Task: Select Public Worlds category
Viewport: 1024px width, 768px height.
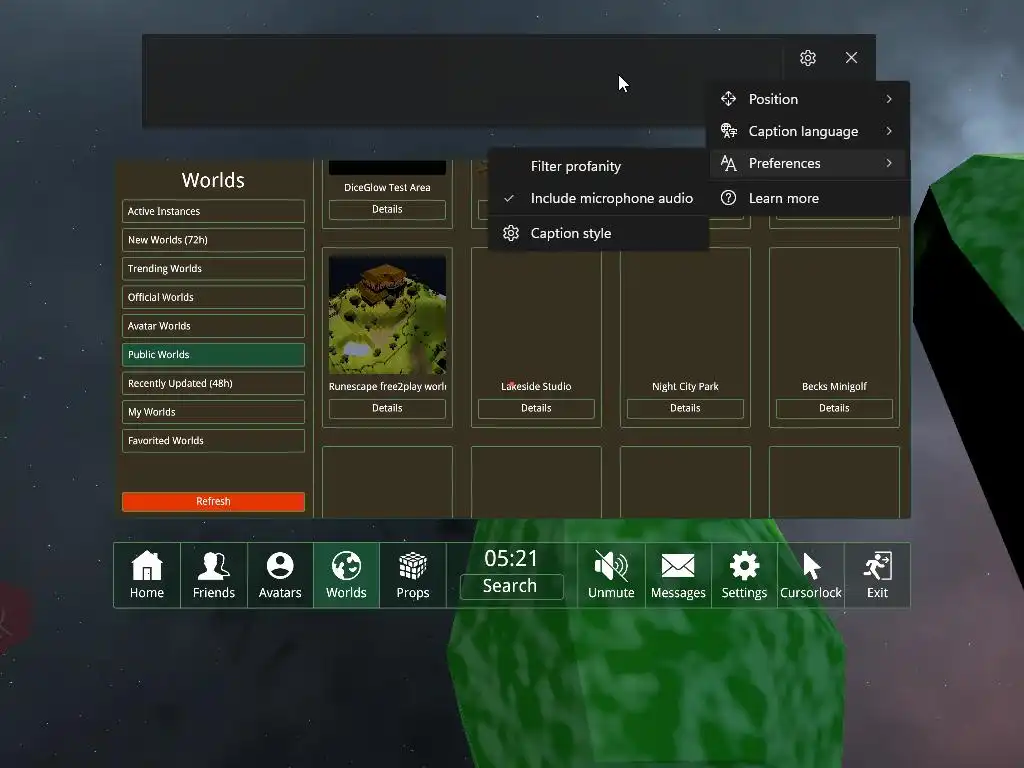Action: (x=213, y=355)
